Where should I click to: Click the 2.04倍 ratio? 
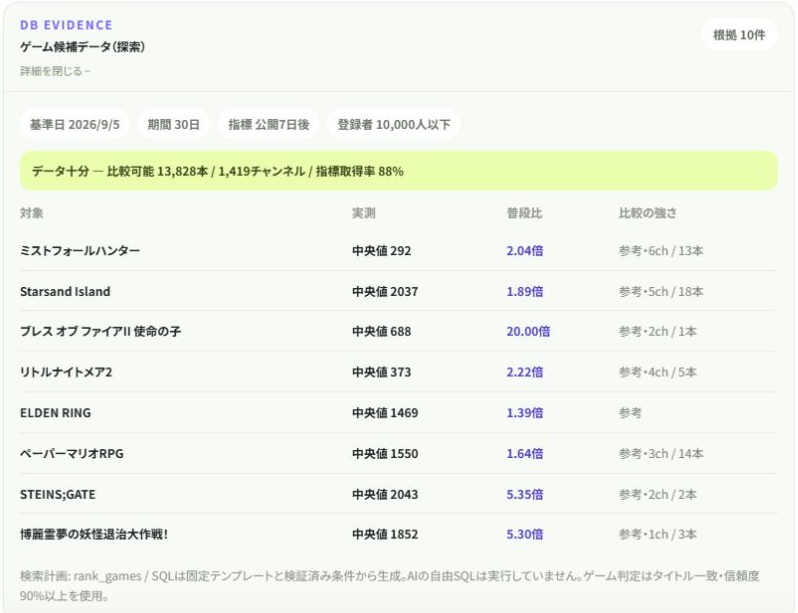(x=525, y=250)
